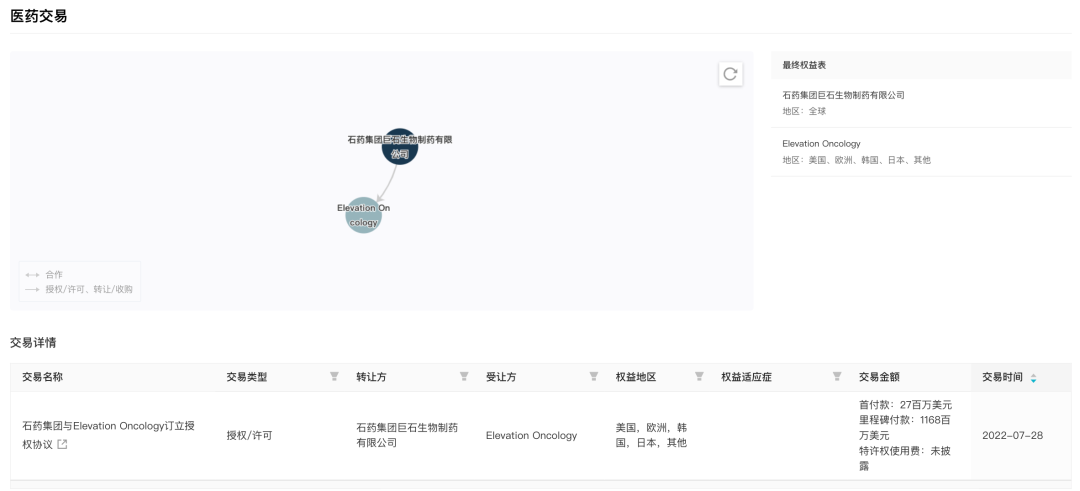
Task: Click the 转让方 cell 石药集团巨石生物制药有限公司
Action: pos(407,435)
